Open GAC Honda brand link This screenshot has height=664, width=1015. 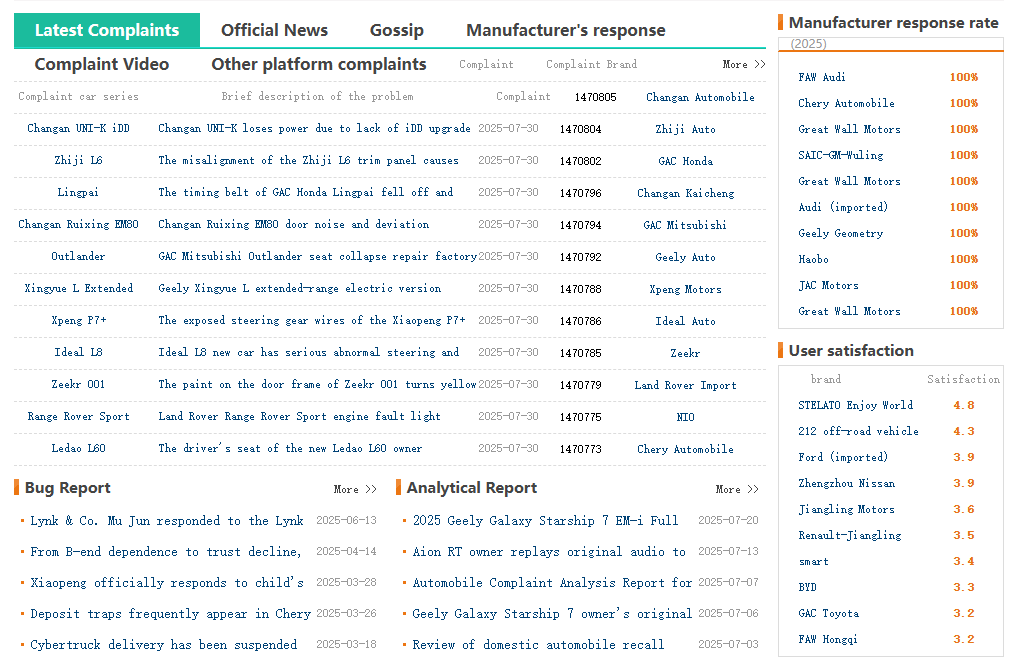coord(686,161)
